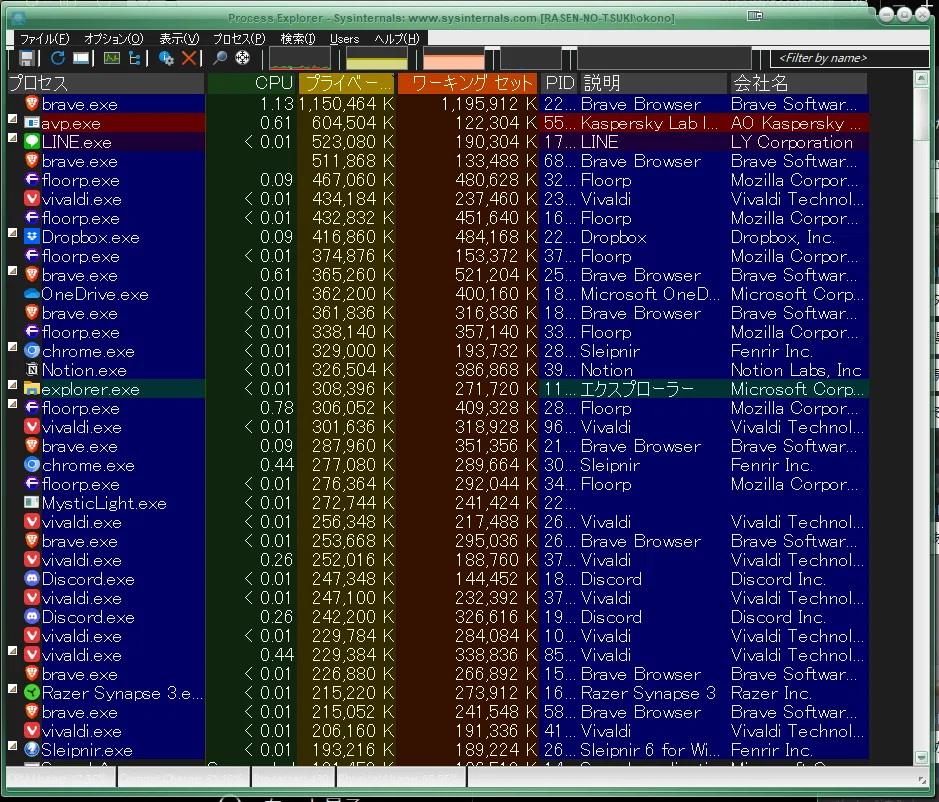Click the CPU usage mini graph in toolbar

(299, 59)
